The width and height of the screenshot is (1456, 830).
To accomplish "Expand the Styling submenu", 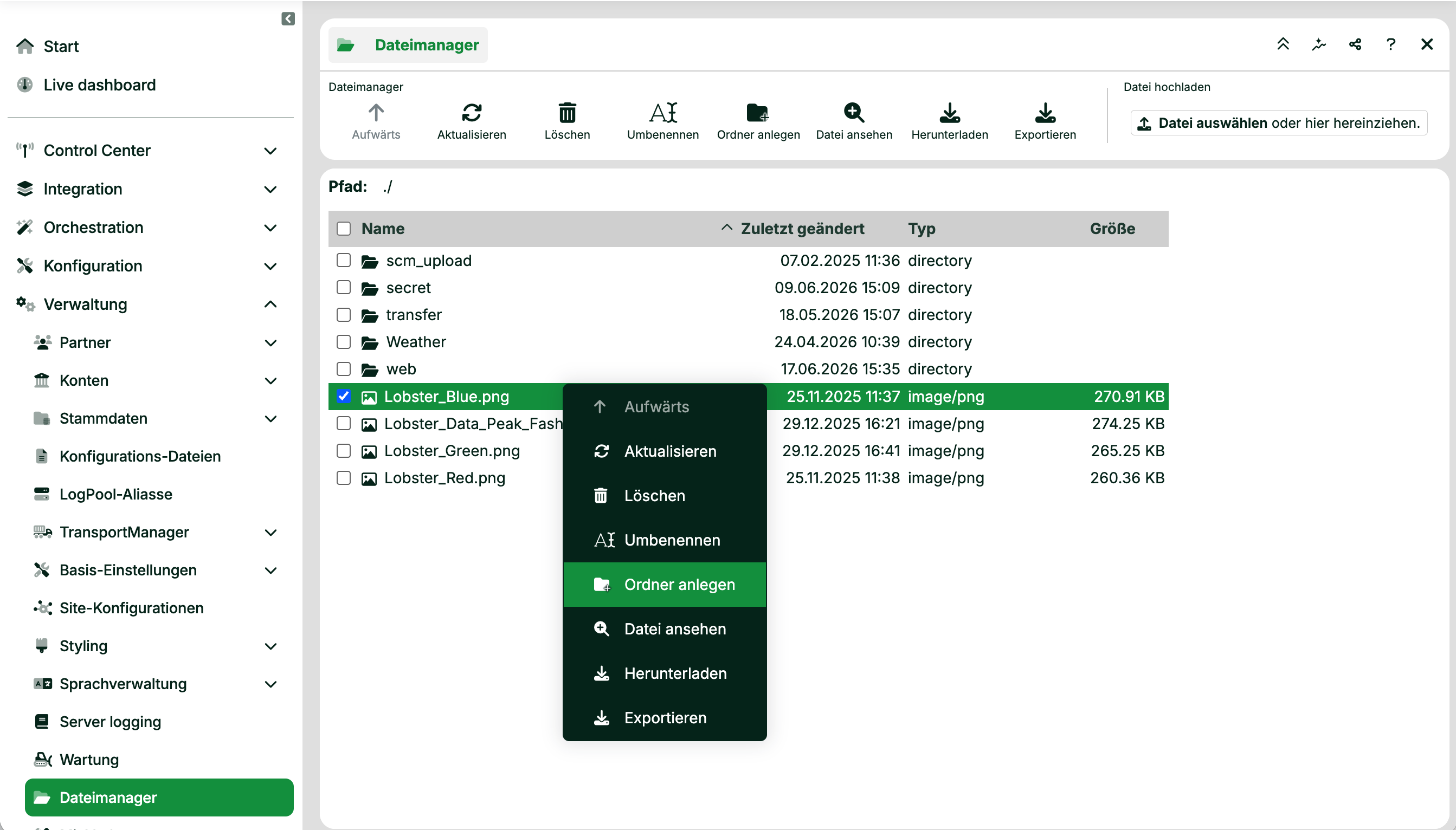I will [x=271, y=646].
